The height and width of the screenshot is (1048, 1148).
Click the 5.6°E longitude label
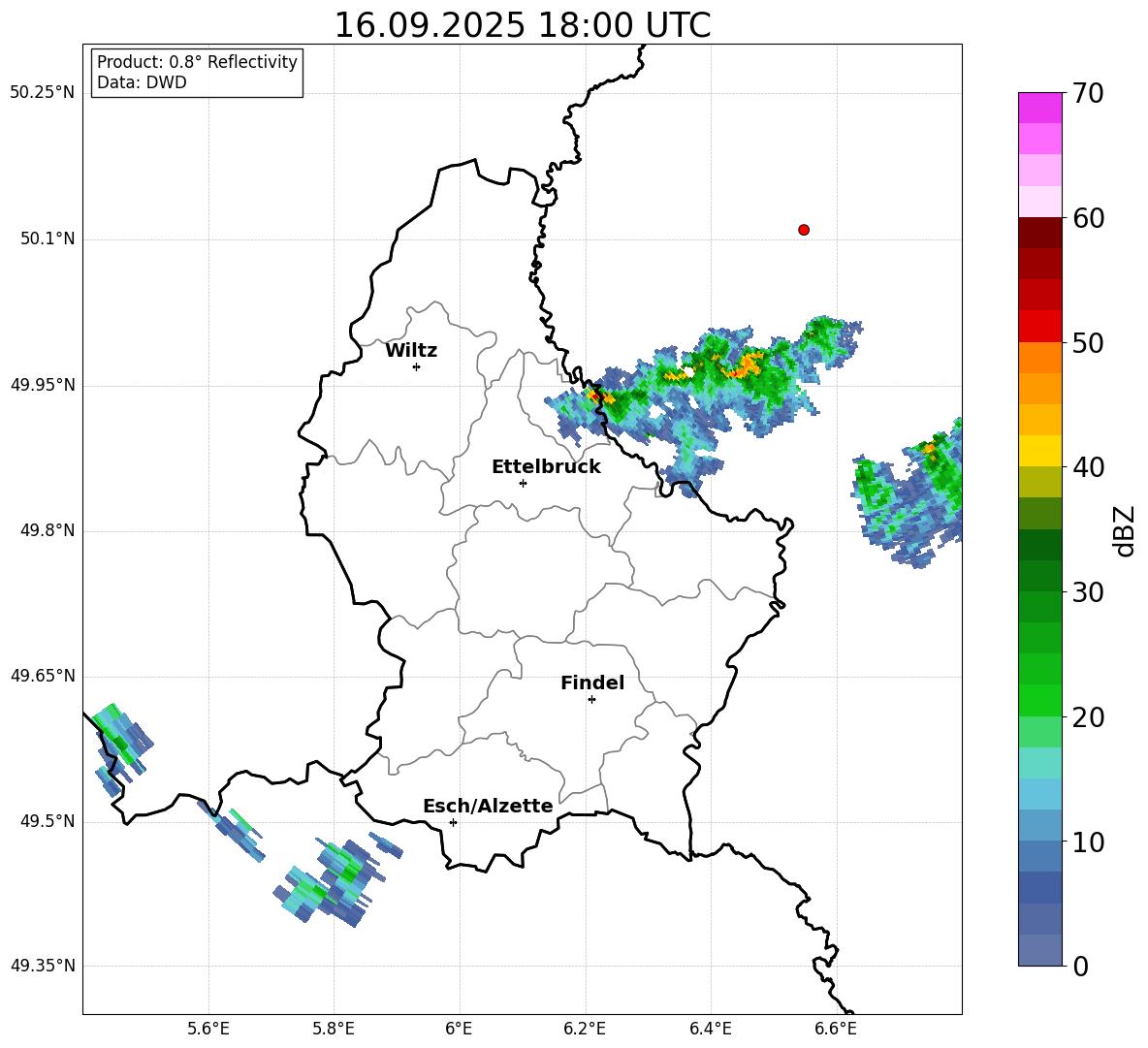click(208, 1029)
